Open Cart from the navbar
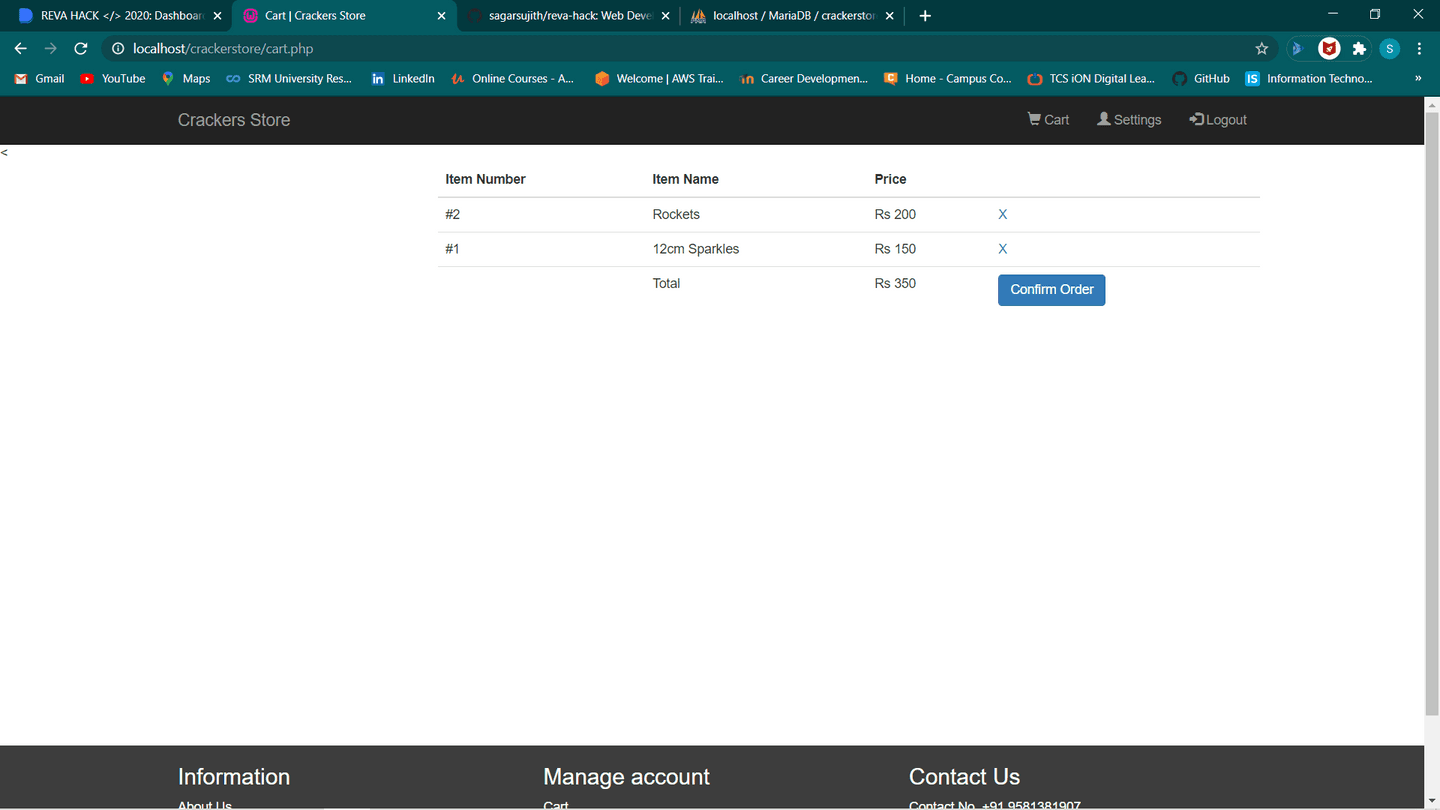This screenshot has width=1440, height=810. [1048, 120]
